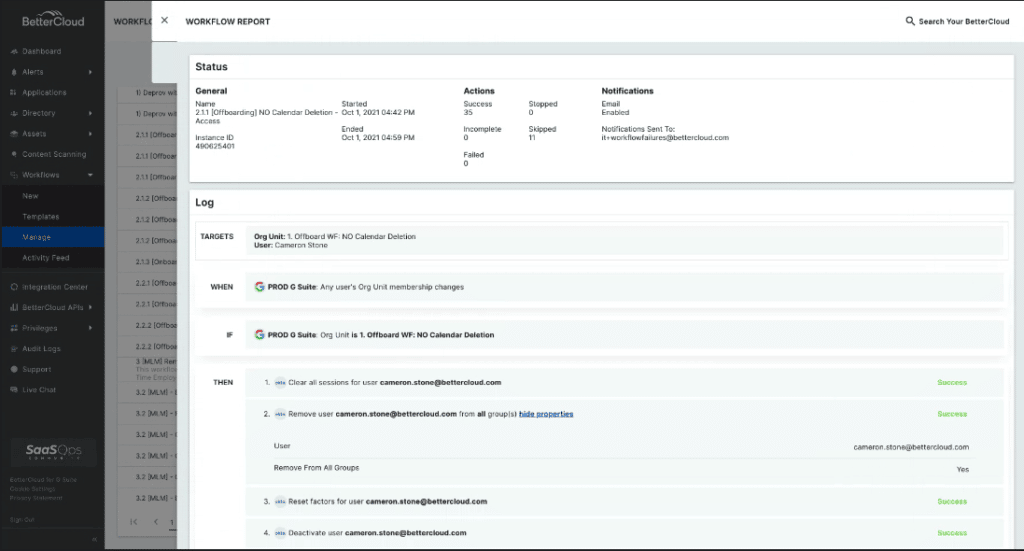1024x551 pixels.
Task: Click the BetterCloud APIs icon
Action: (14, 307)
